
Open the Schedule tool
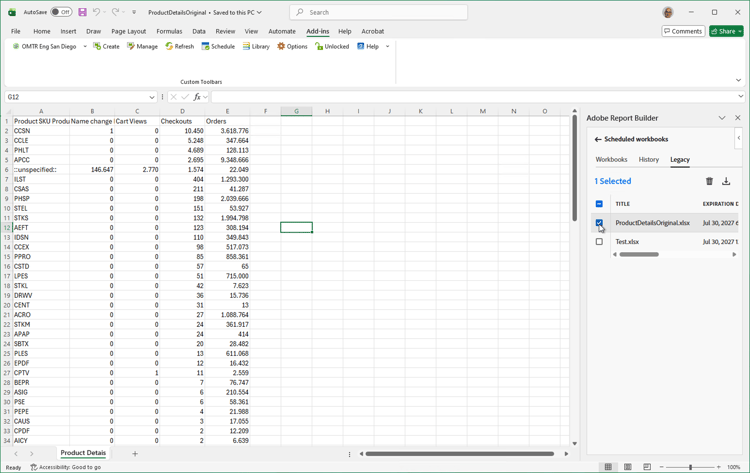(218, 46)
